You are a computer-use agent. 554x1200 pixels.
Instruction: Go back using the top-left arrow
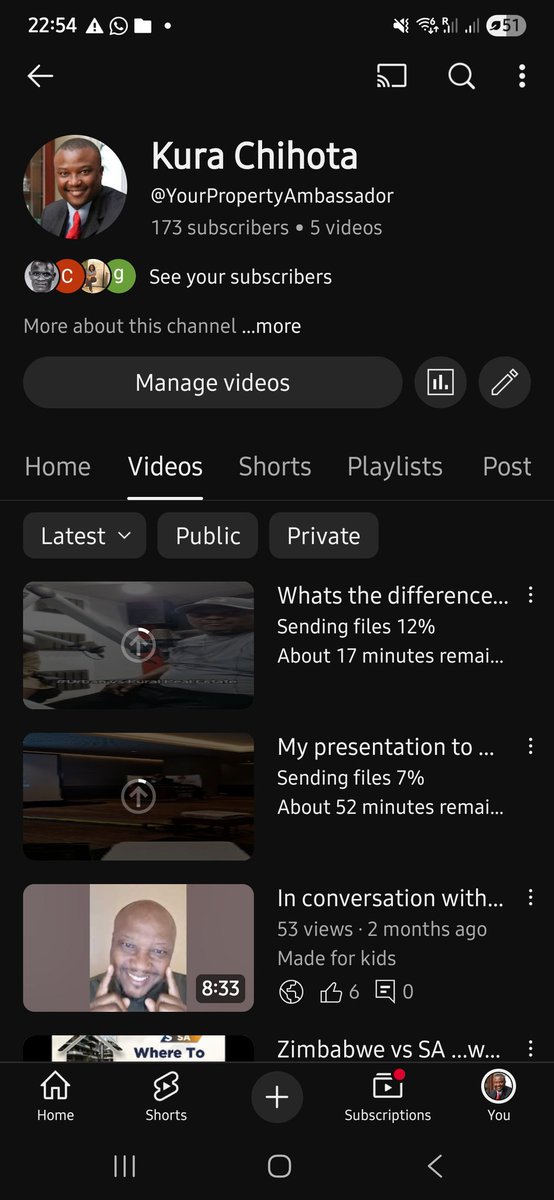[40, 76]
